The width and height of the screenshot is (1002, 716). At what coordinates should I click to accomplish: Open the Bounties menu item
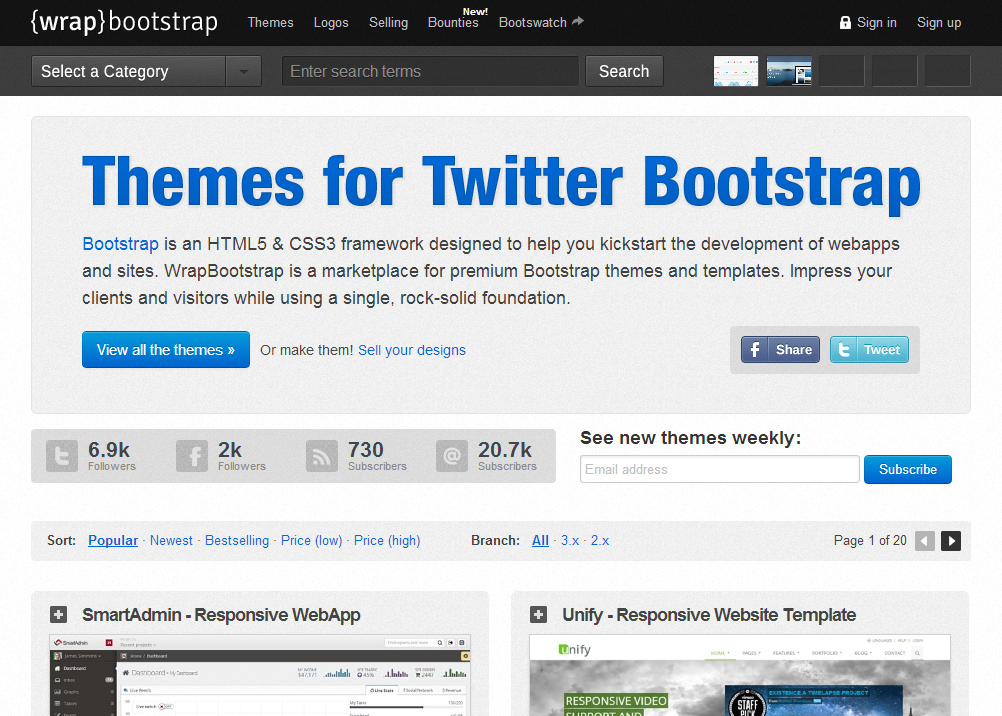click(453, 22)
